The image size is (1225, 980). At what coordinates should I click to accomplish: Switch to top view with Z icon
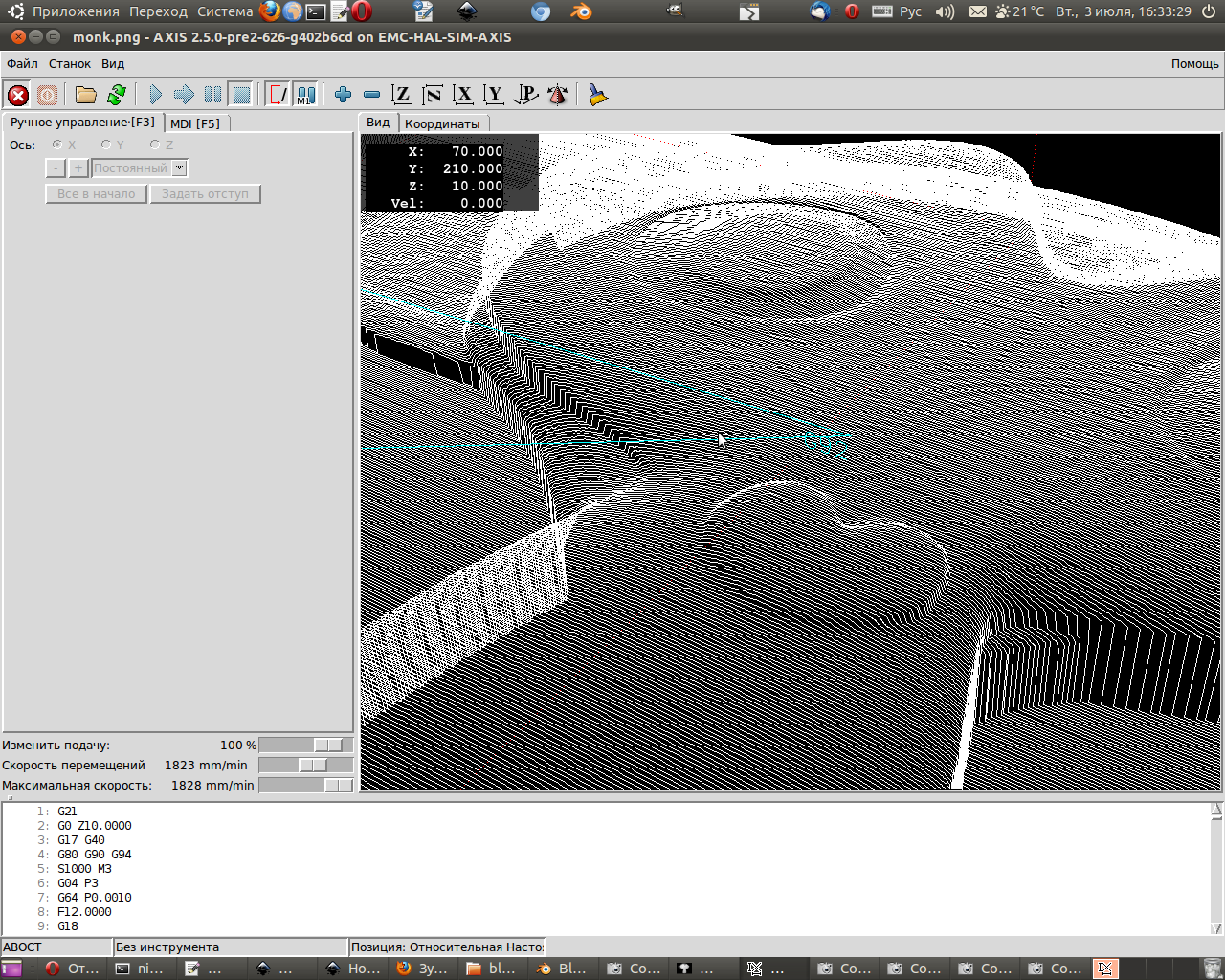[x=402, y=95]
